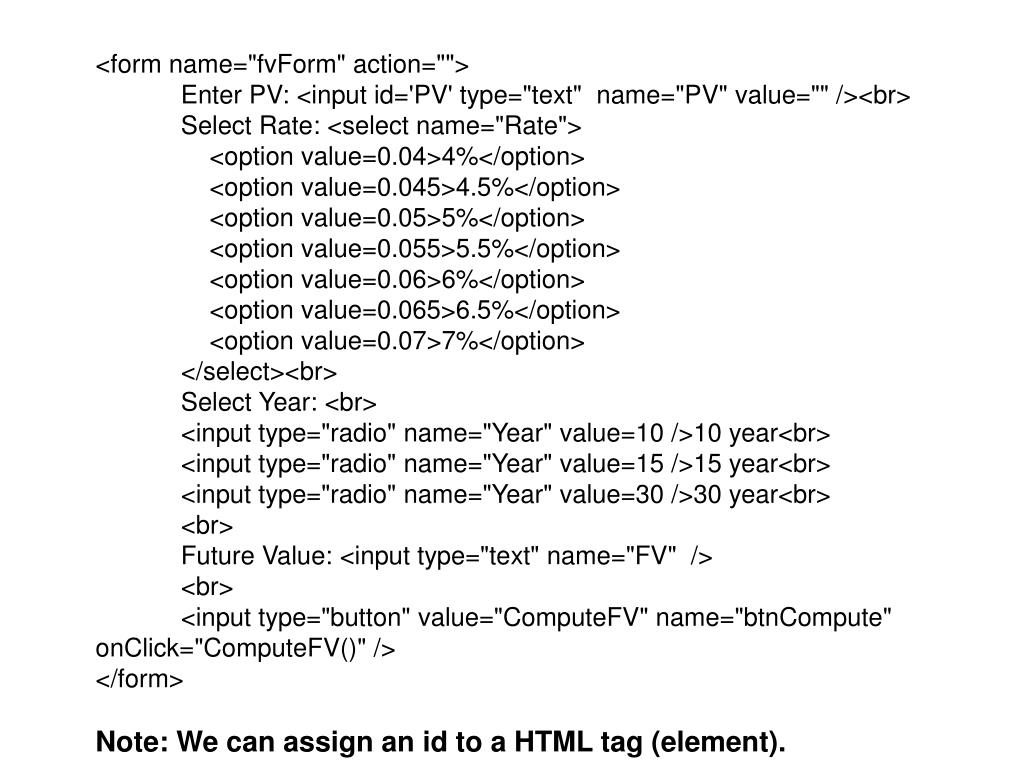
Task: Click the option value=0.05 line
Action: 397,218
